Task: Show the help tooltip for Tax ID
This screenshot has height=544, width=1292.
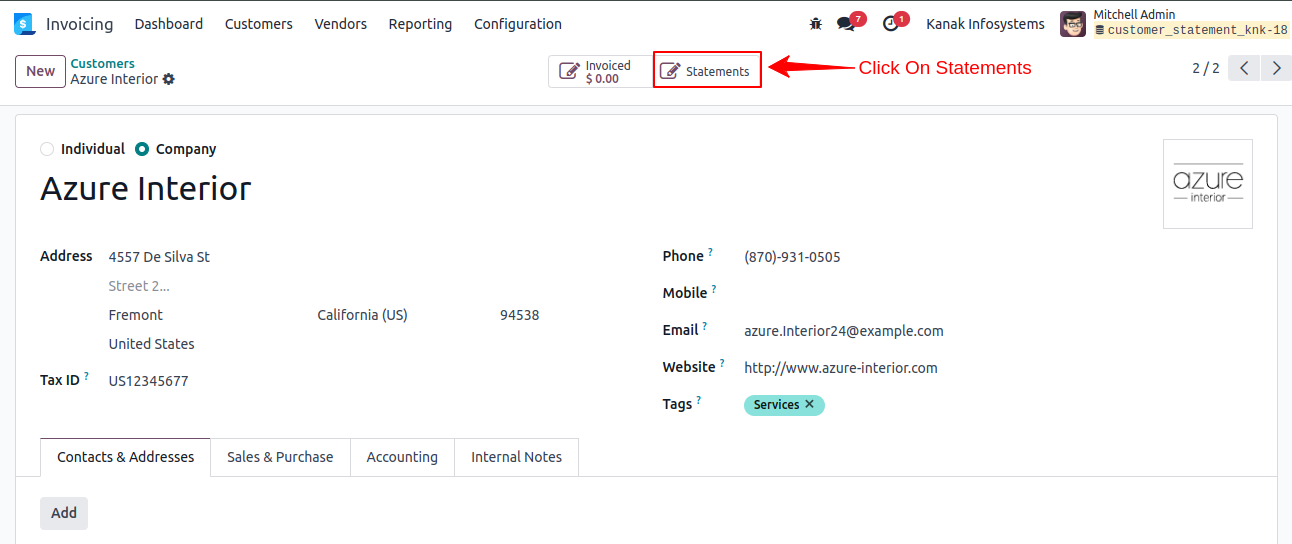Action: coord(87,376)
